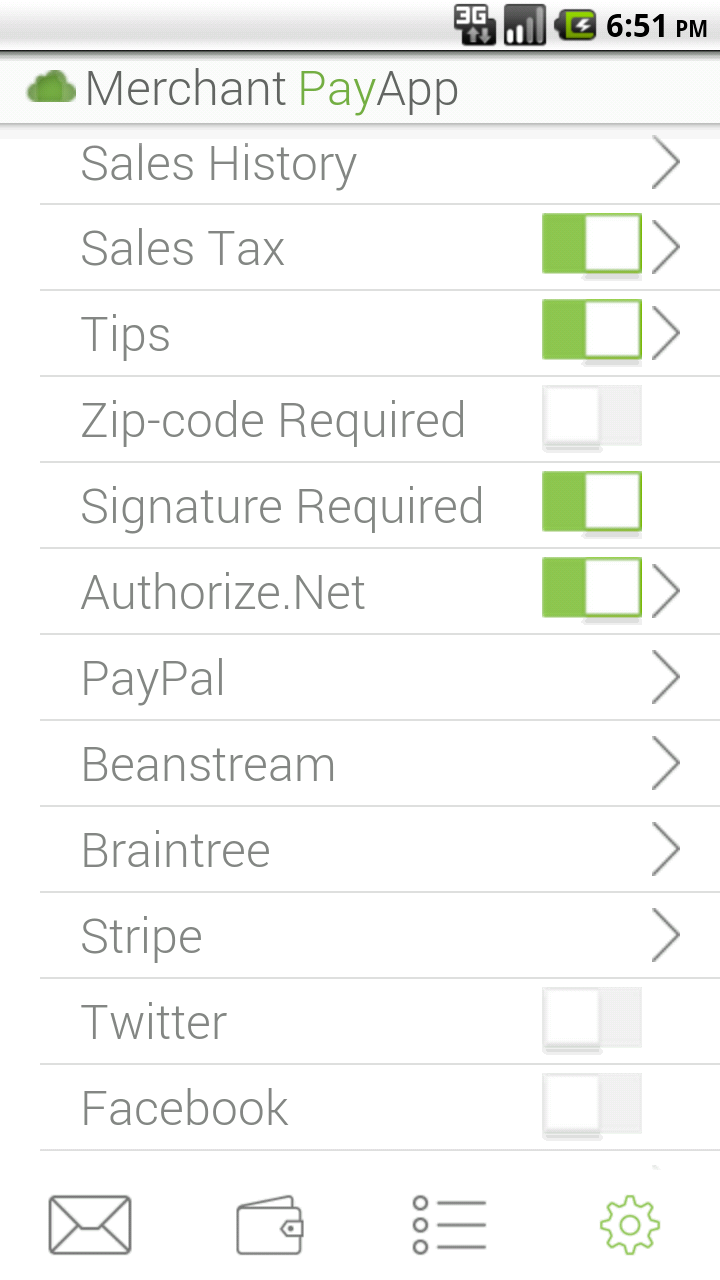The height and width of the screenshot is (1280, 720).
Task: Turn off the Tips toggle
Action: click(x=591, y=330)
